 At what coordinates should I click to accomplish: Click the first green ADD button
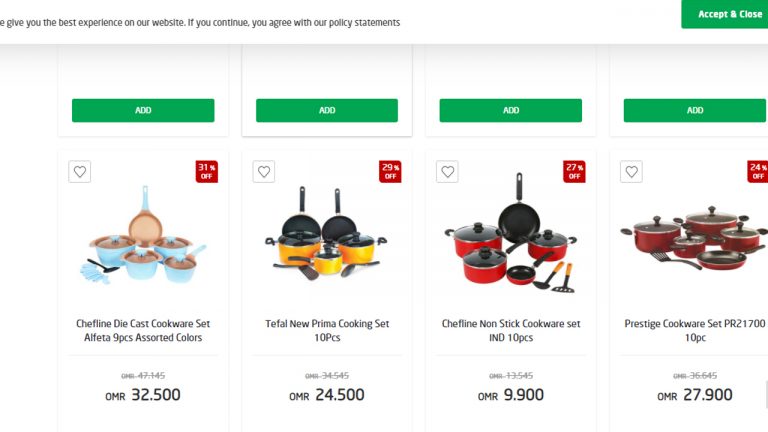point(143,110)
